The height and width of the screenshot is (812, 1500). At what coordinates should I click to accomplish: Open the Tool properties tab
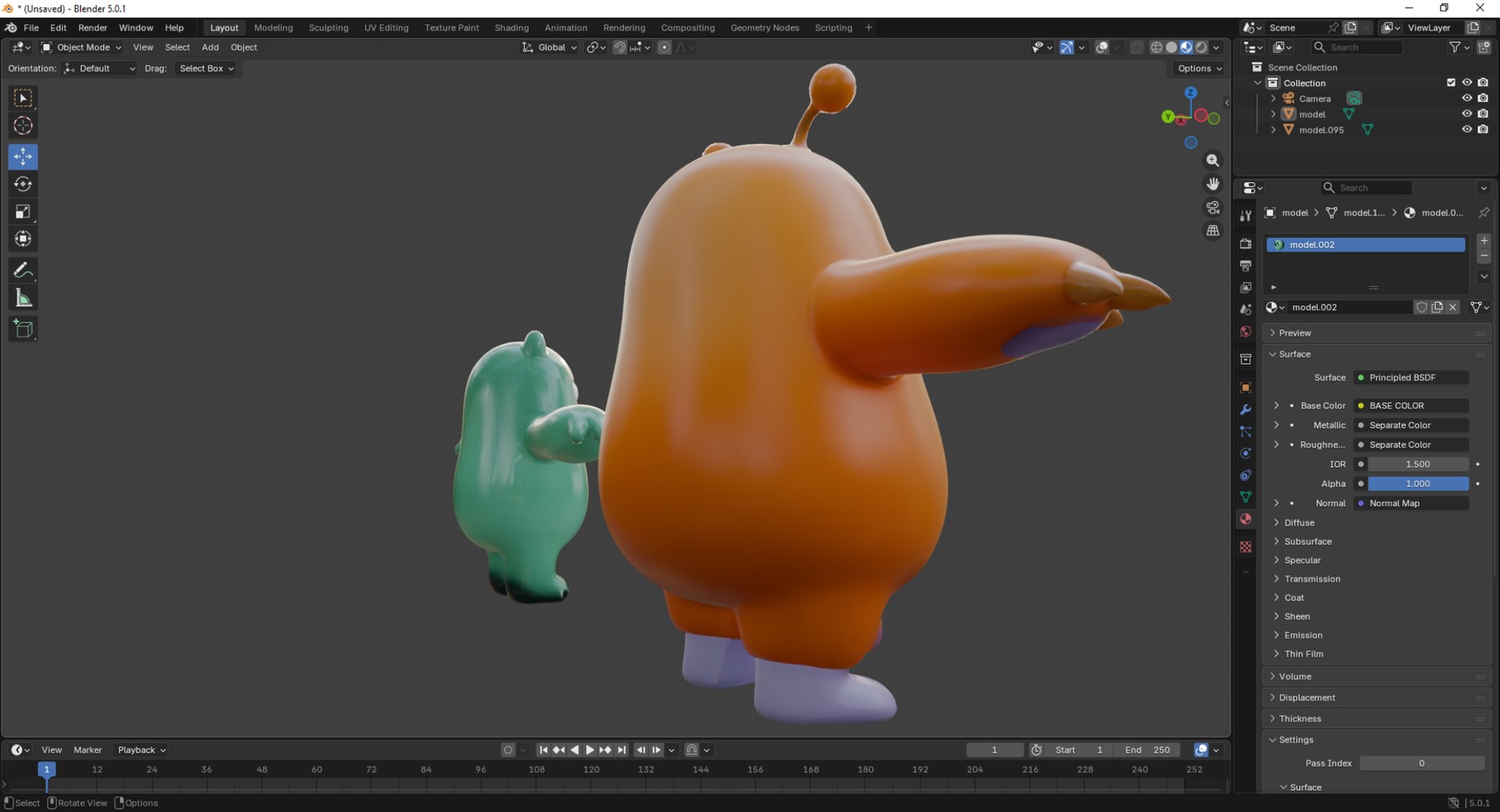pos(1245,215)
